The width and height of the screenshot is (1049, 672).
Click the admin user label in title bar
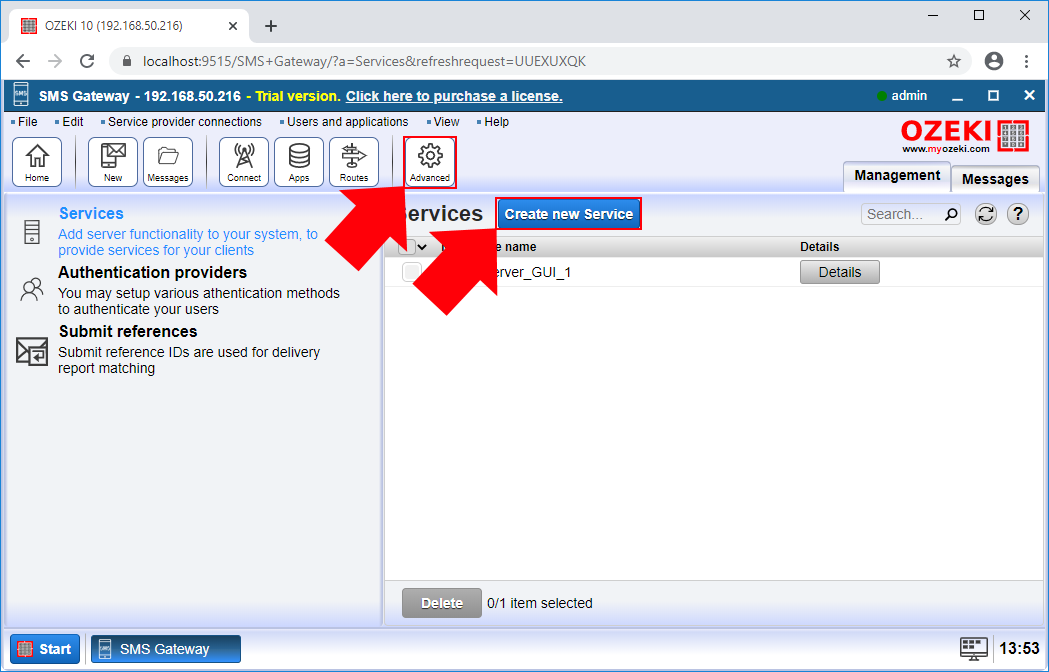tap(909, 96)
